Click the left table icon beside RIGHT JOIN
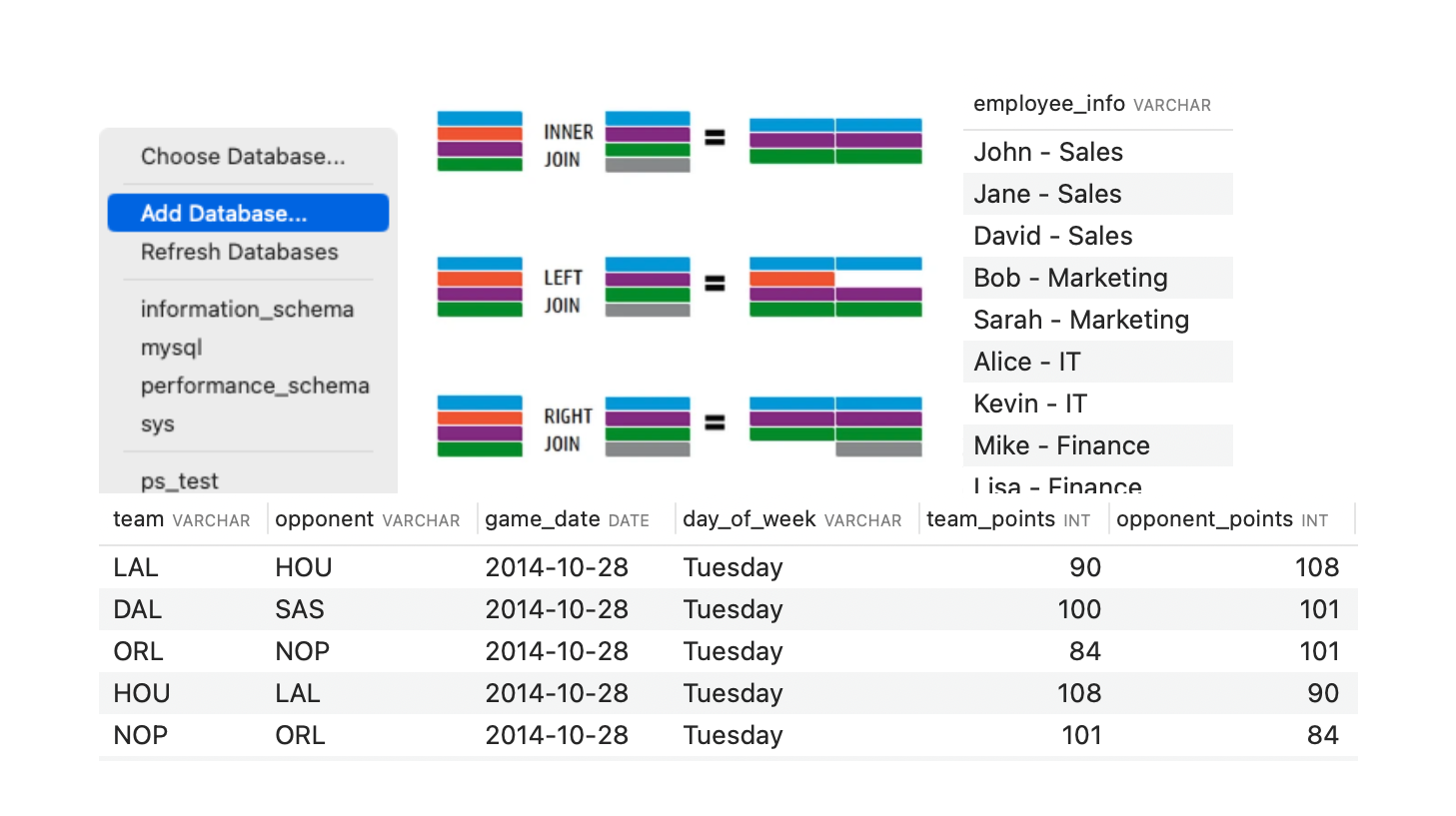This screenshot has height=816, width=1456. point(480,426)
